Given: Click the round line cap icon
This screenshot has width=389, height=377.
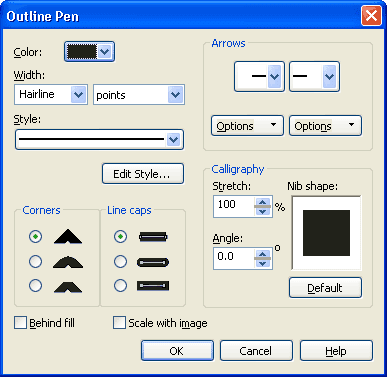Looking at the screenshot, I should click(x=153, y=262).
